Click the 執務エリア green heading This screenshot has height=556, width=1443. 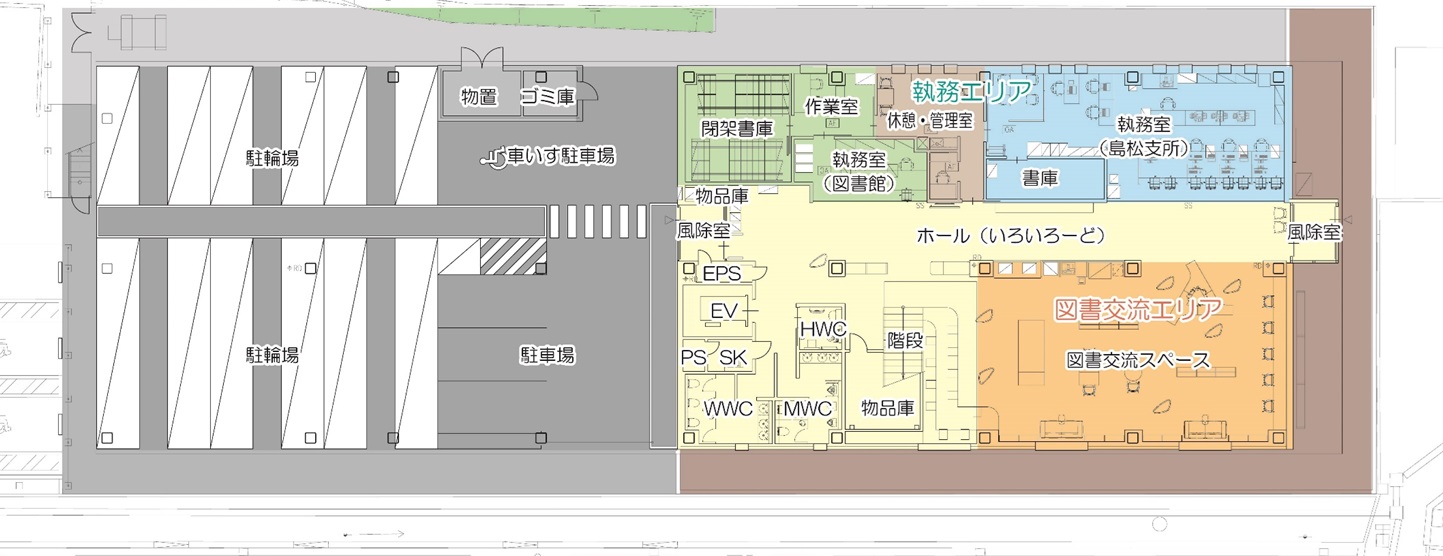click(970, 92)
